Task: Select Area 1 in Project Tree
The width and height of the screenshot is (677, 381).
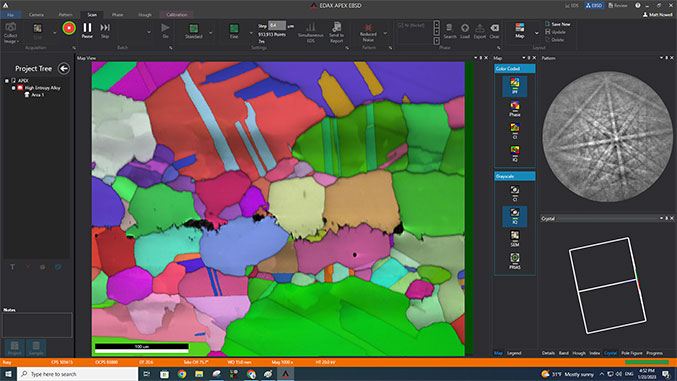Action: [x=35, y=95]
